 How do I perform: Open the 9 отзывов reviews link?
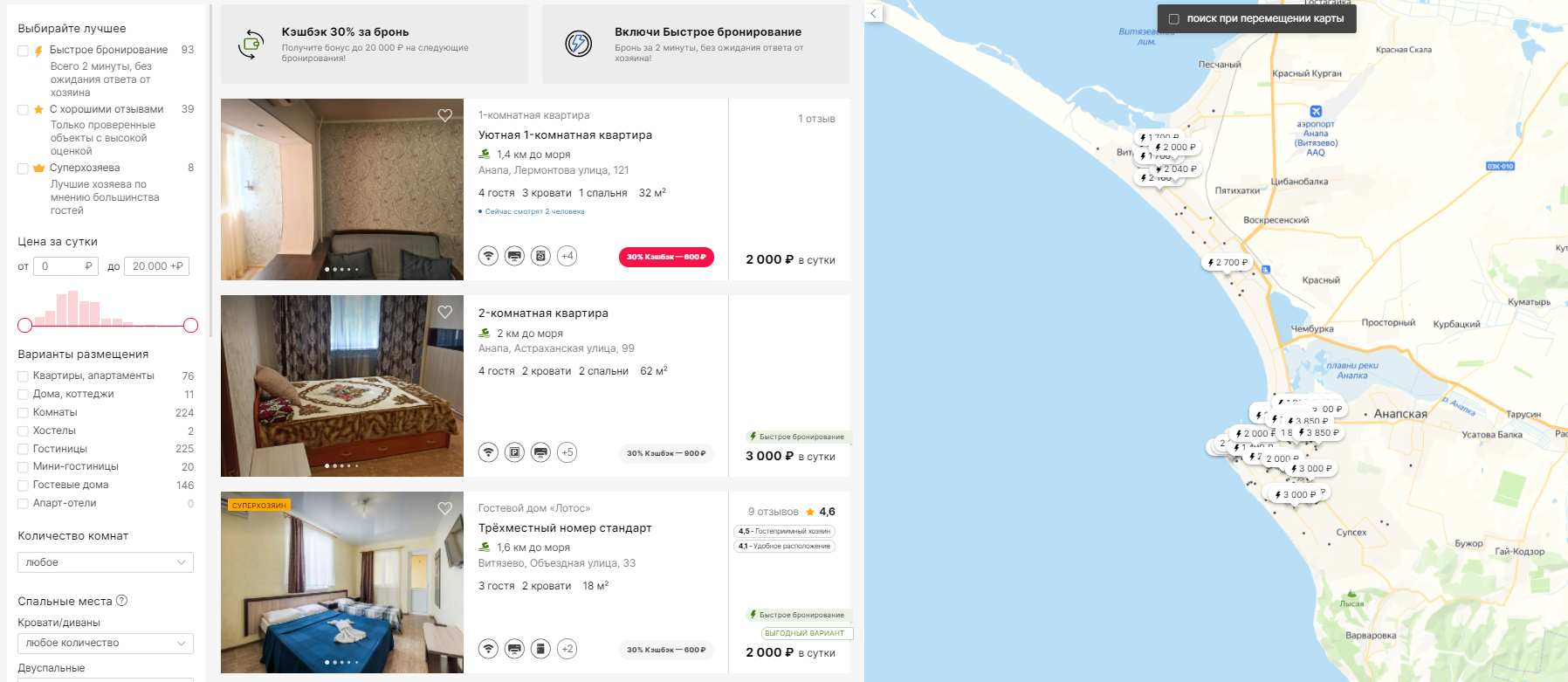pos(773,512)
